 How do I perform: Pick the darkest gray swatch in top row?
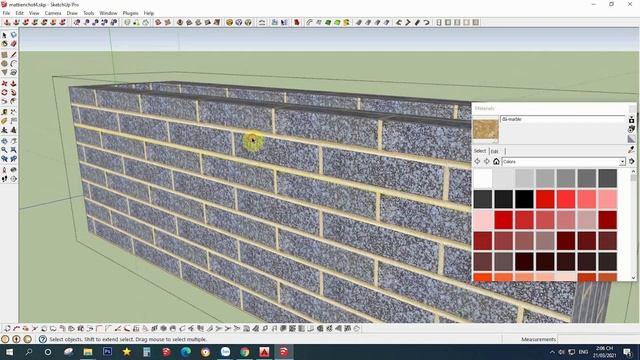[608, 178]
